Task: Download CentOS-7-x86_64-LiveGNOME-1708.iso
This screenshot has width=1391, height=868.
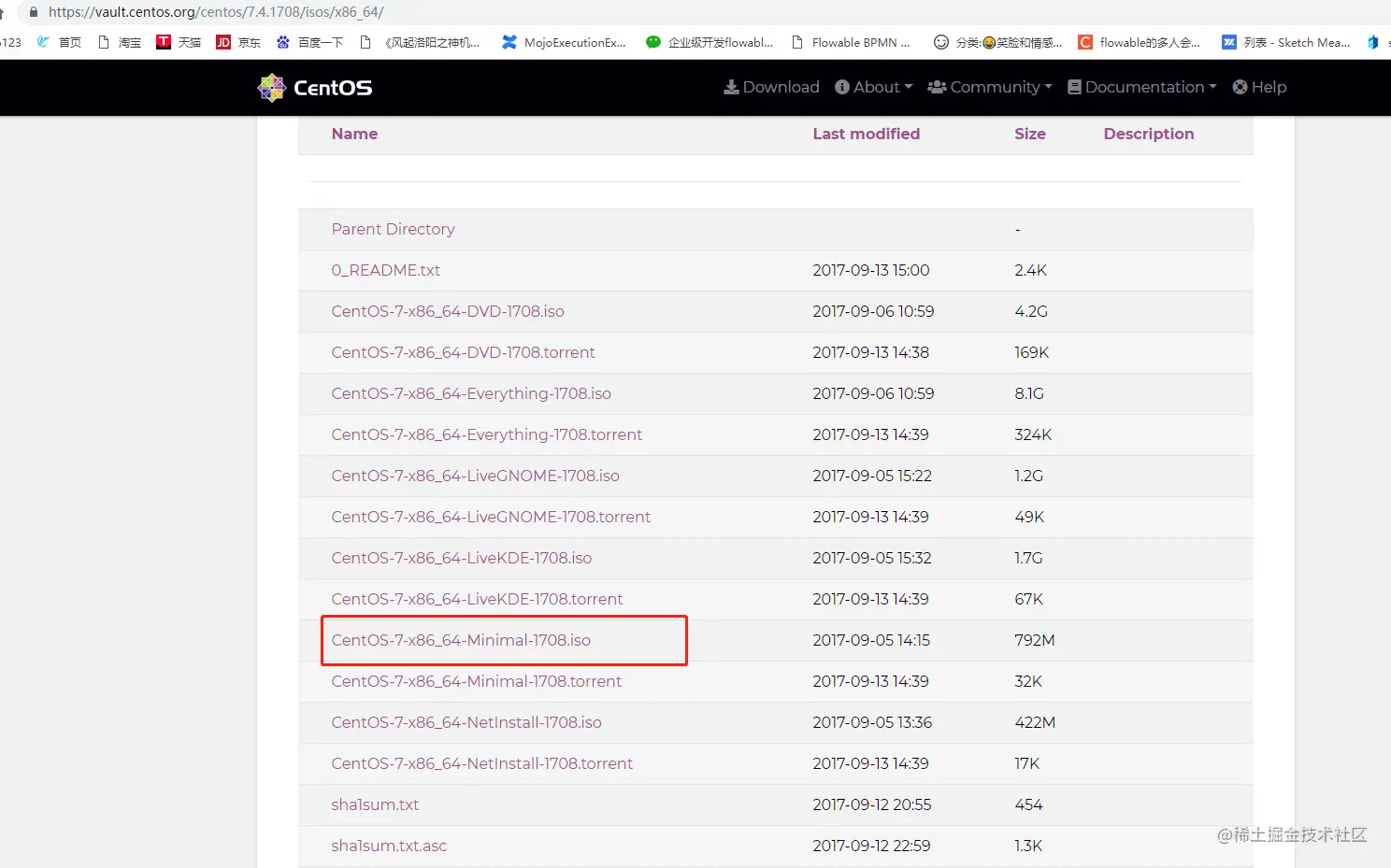Action: (x=475, y=476)
